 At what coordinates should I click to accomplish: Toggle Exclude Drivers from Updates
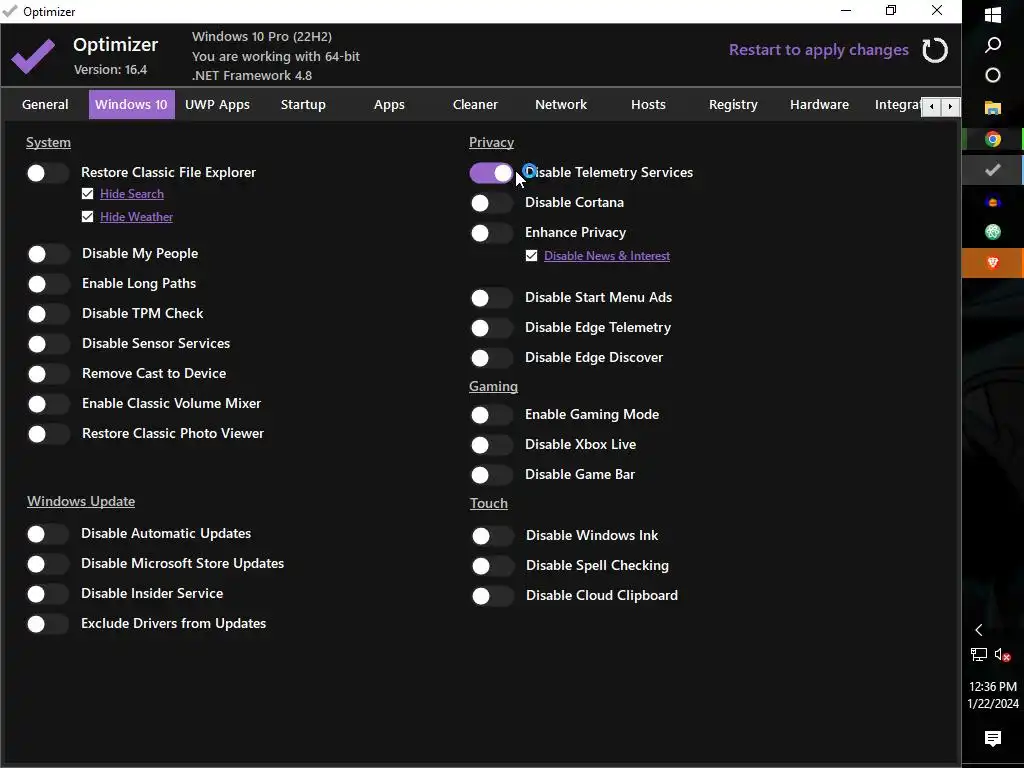47,624
